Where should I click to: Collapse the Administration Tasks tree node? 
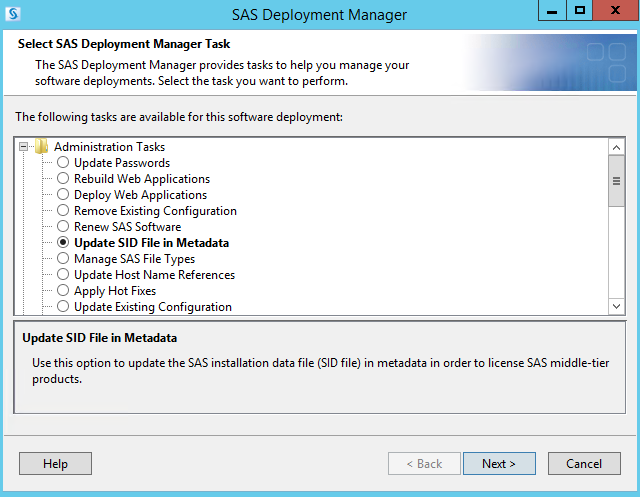tap(23, 147)
